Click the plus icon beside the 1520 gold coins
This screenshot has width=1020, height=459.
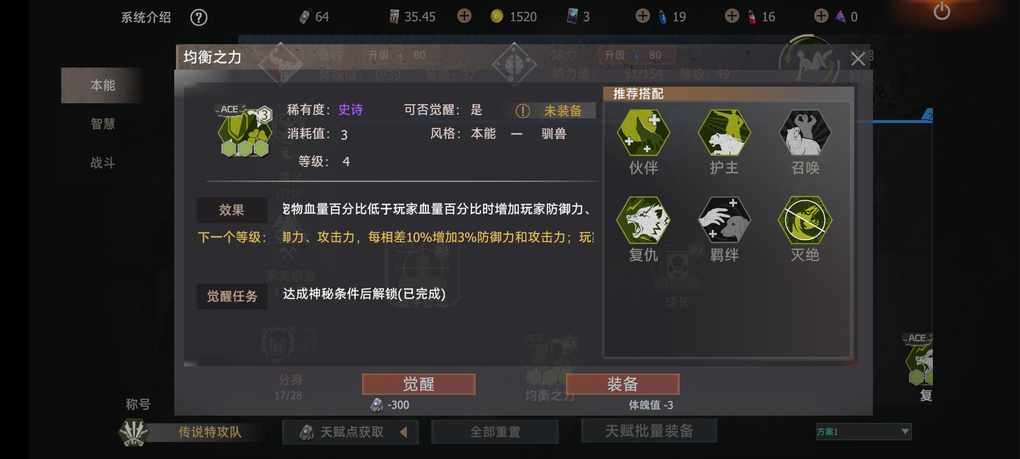(464, 16)
